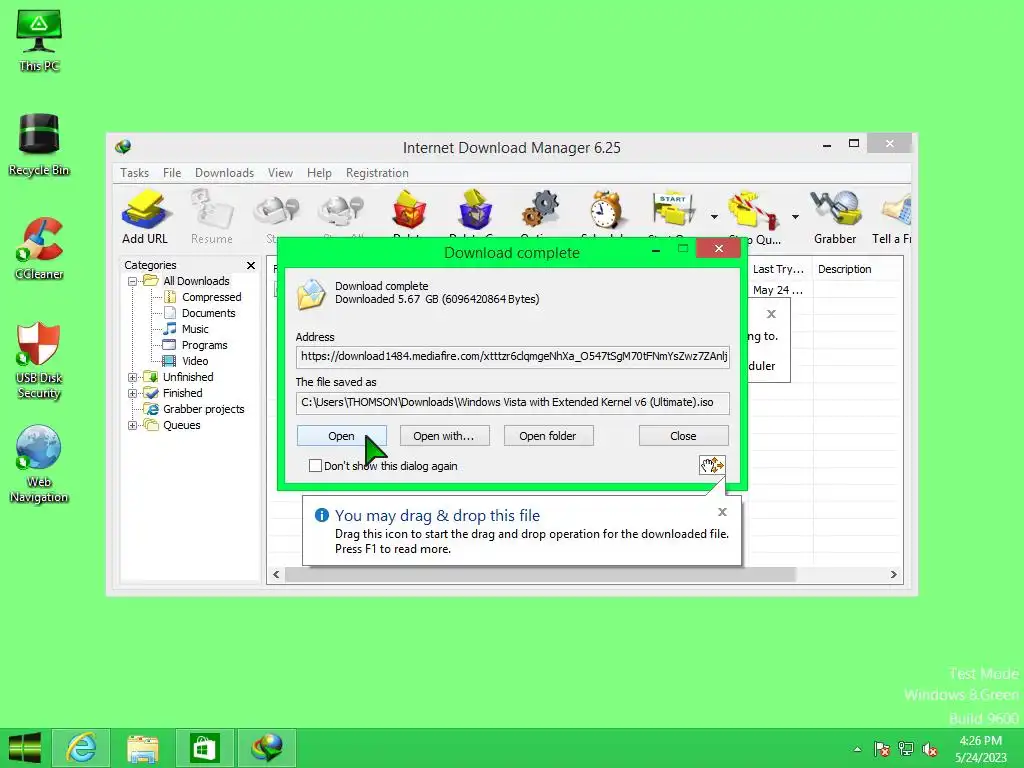Click the Windows Start button
Image resolution: width=1024 pixels, height=768 pixels.
[x=25, y=748]
